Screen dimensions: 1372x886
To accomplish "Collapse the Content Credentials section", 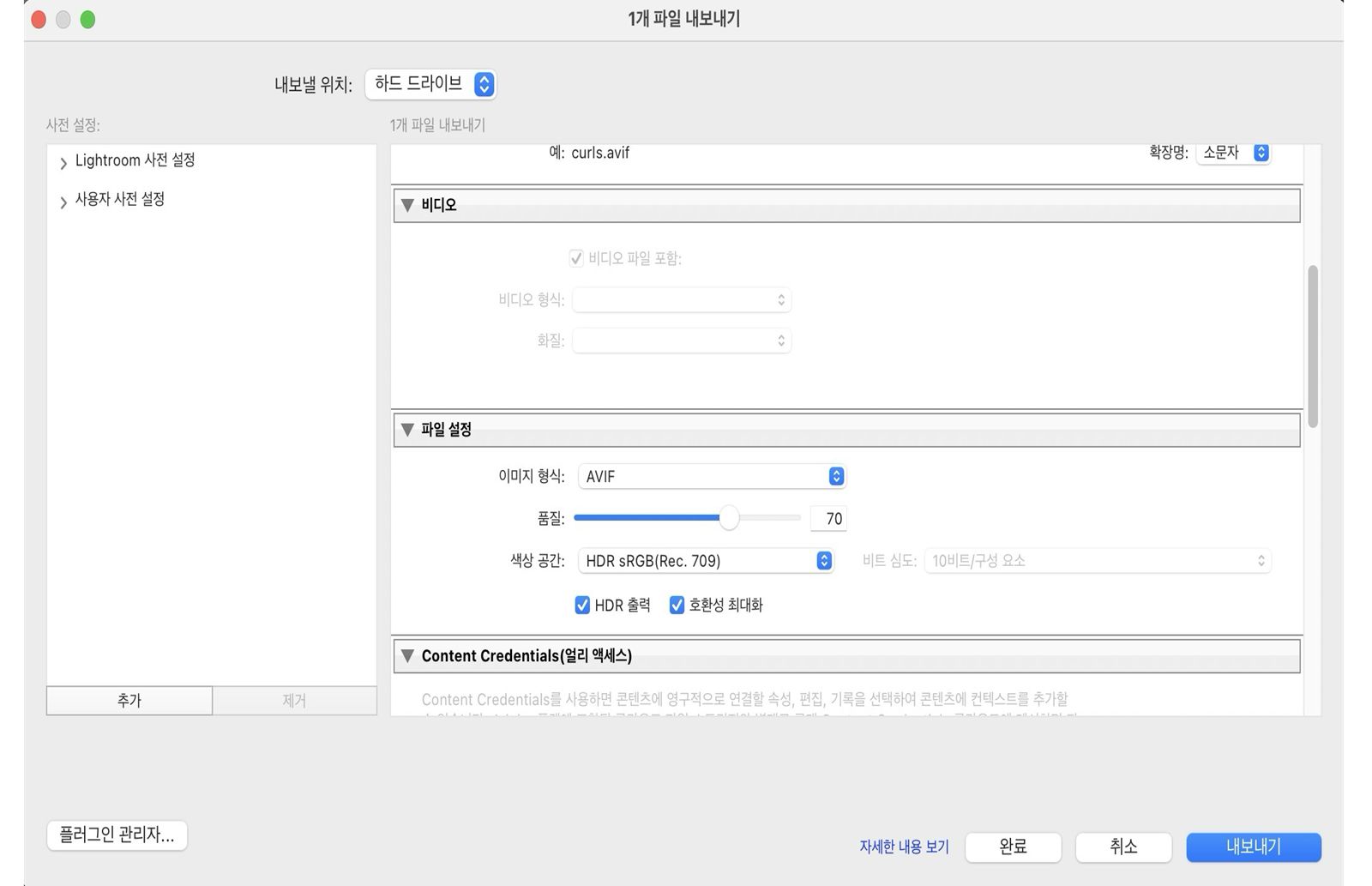I will coord(408,656).
